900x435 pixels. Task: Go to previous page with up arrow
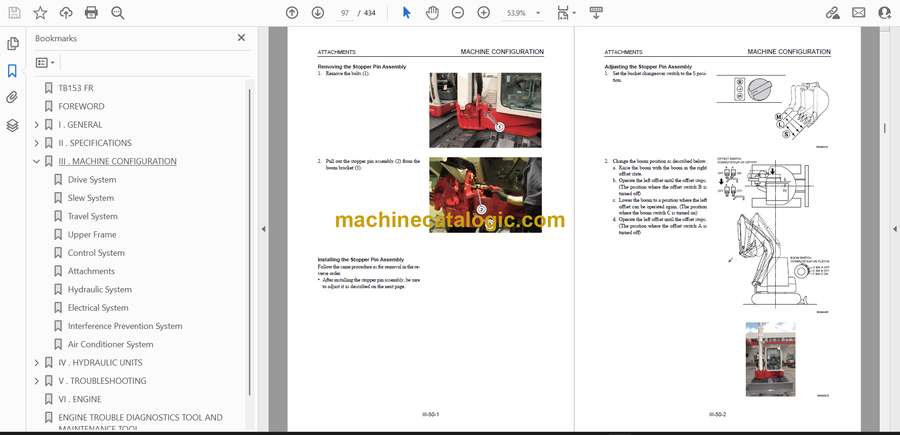coord(292,13)
